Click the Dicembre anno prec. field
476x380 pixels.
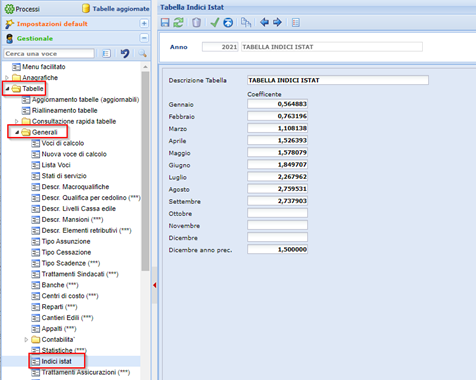(x=277, y=249)
